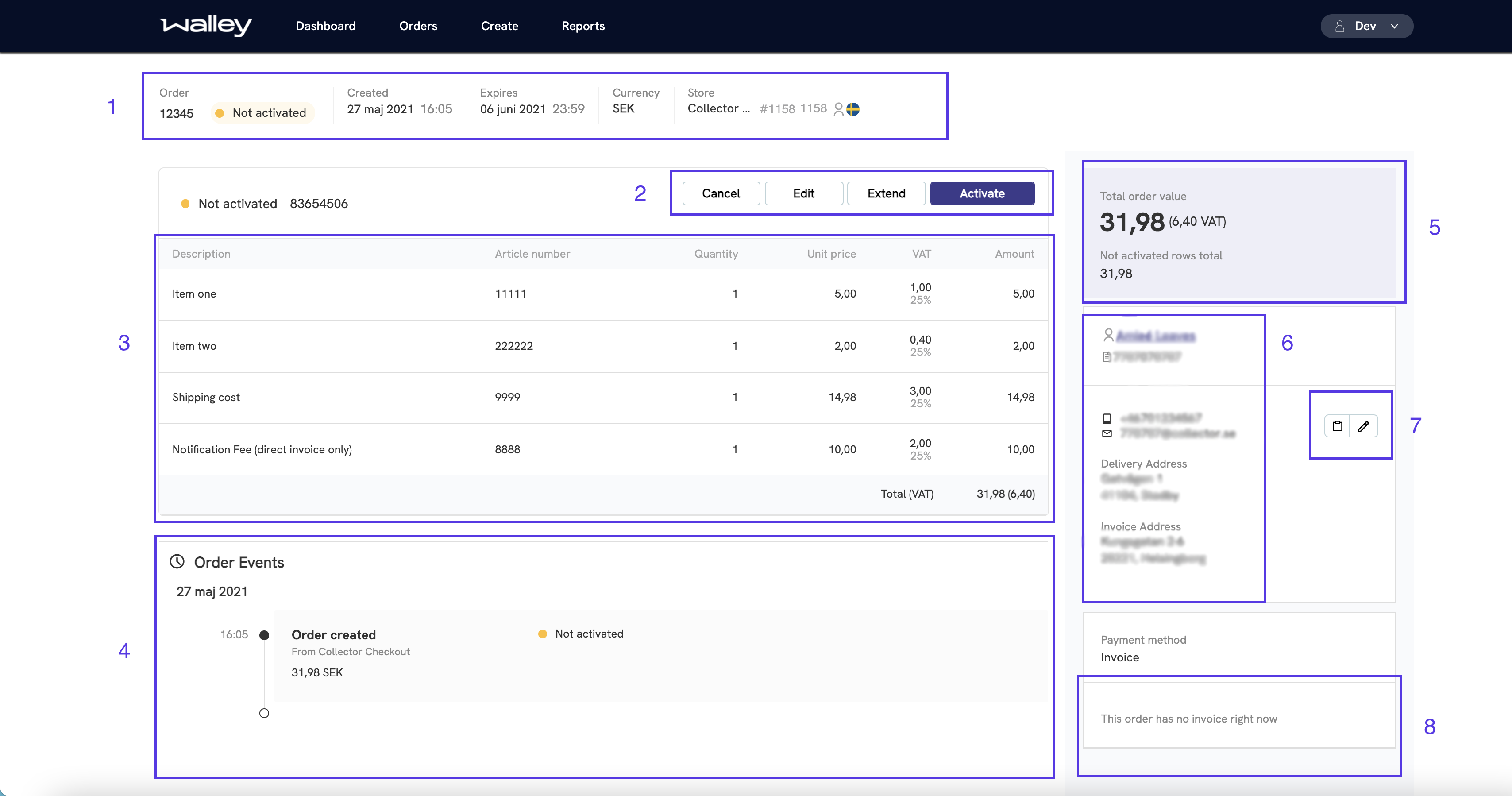Click the 'Delivery Address' label
The height and width of the screenshot is (796, 1512).
(x=1143, y=464)
